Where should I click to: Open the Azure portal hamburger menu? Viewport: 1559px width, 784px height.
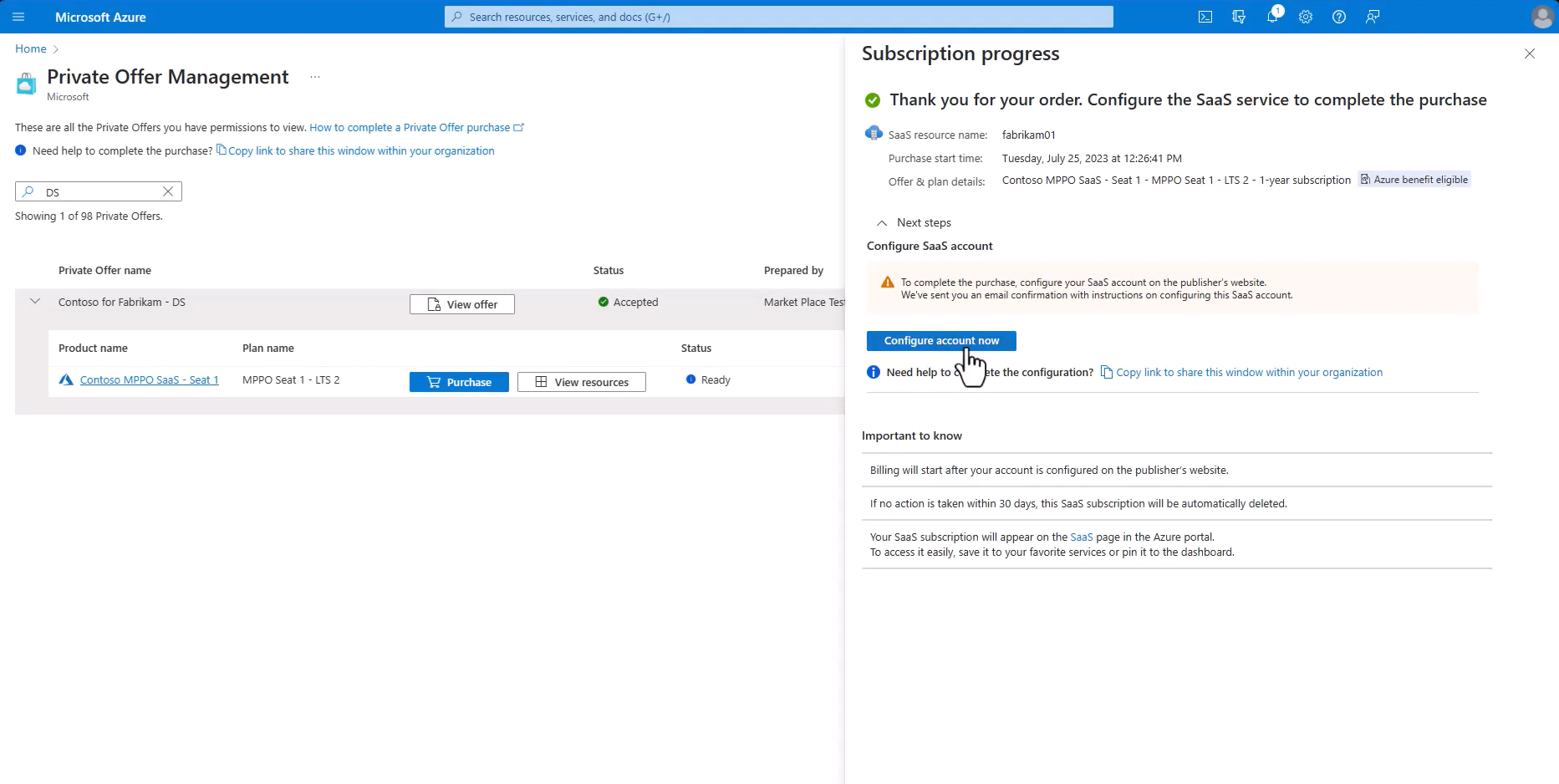tap(18, 17)
